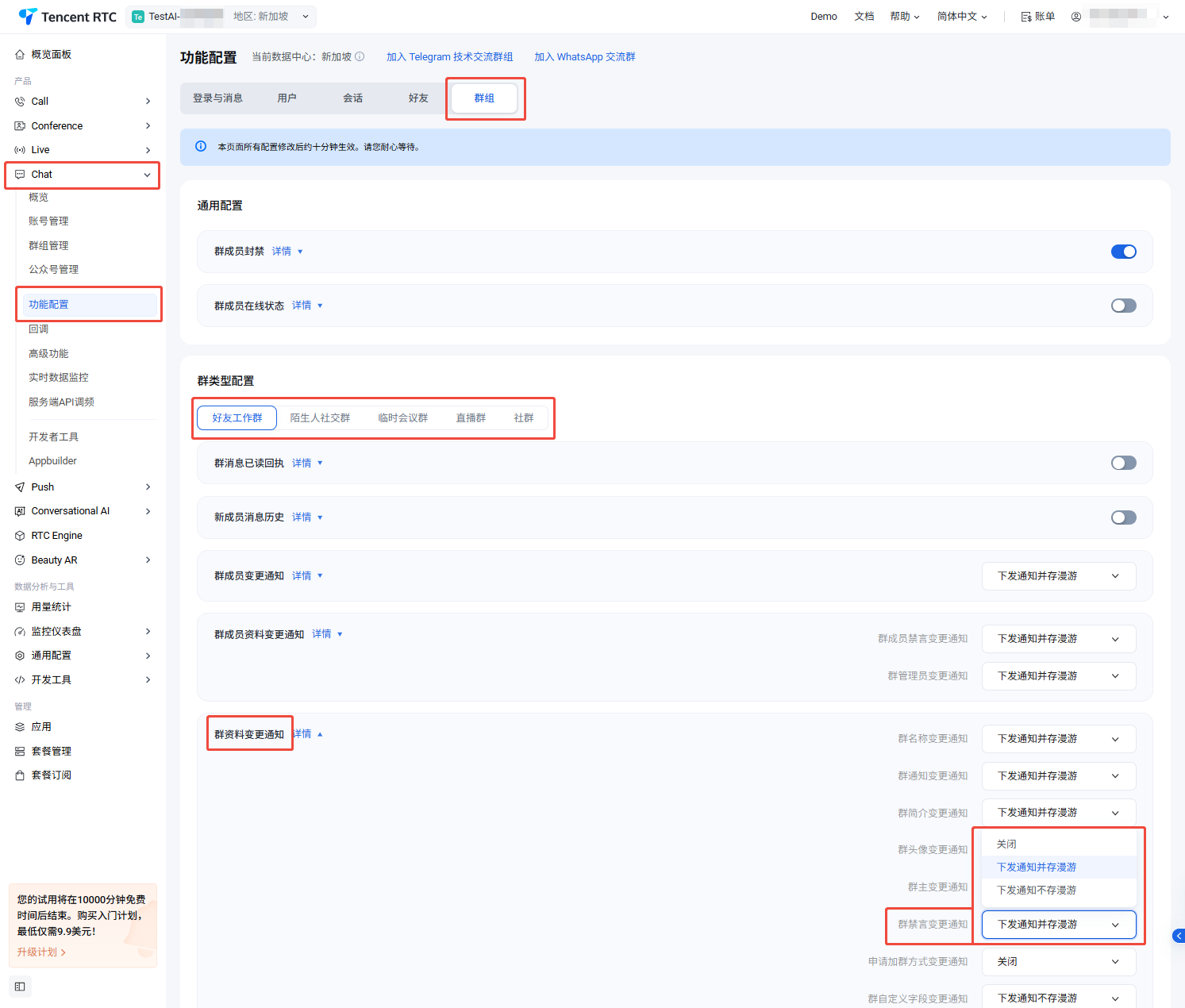Switch to the 会话 tab
The height and width of the screenshot is (1008, 1185).
352,98
